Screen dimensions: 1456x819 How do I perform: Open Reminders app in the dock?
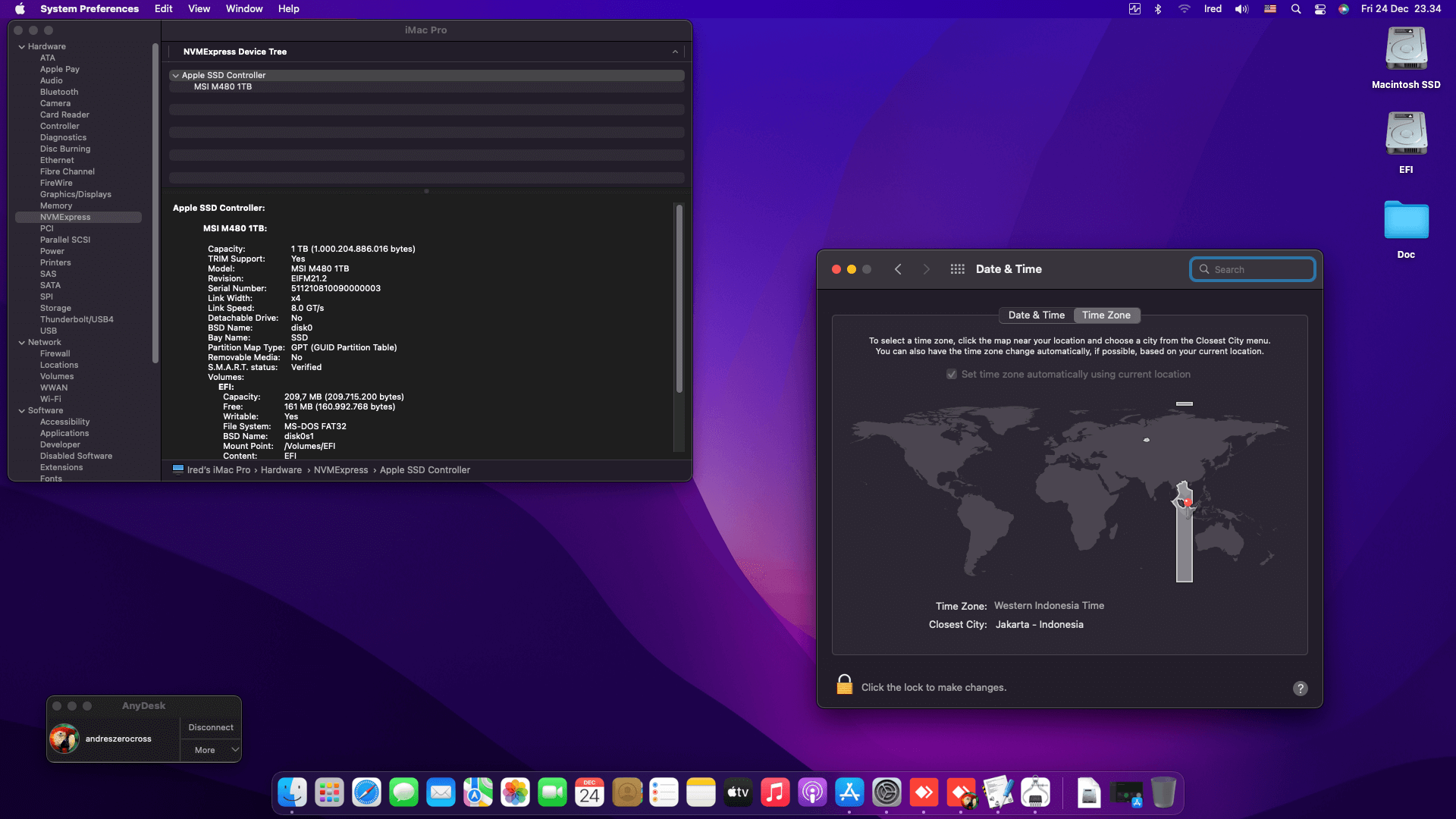pos(664,792)
